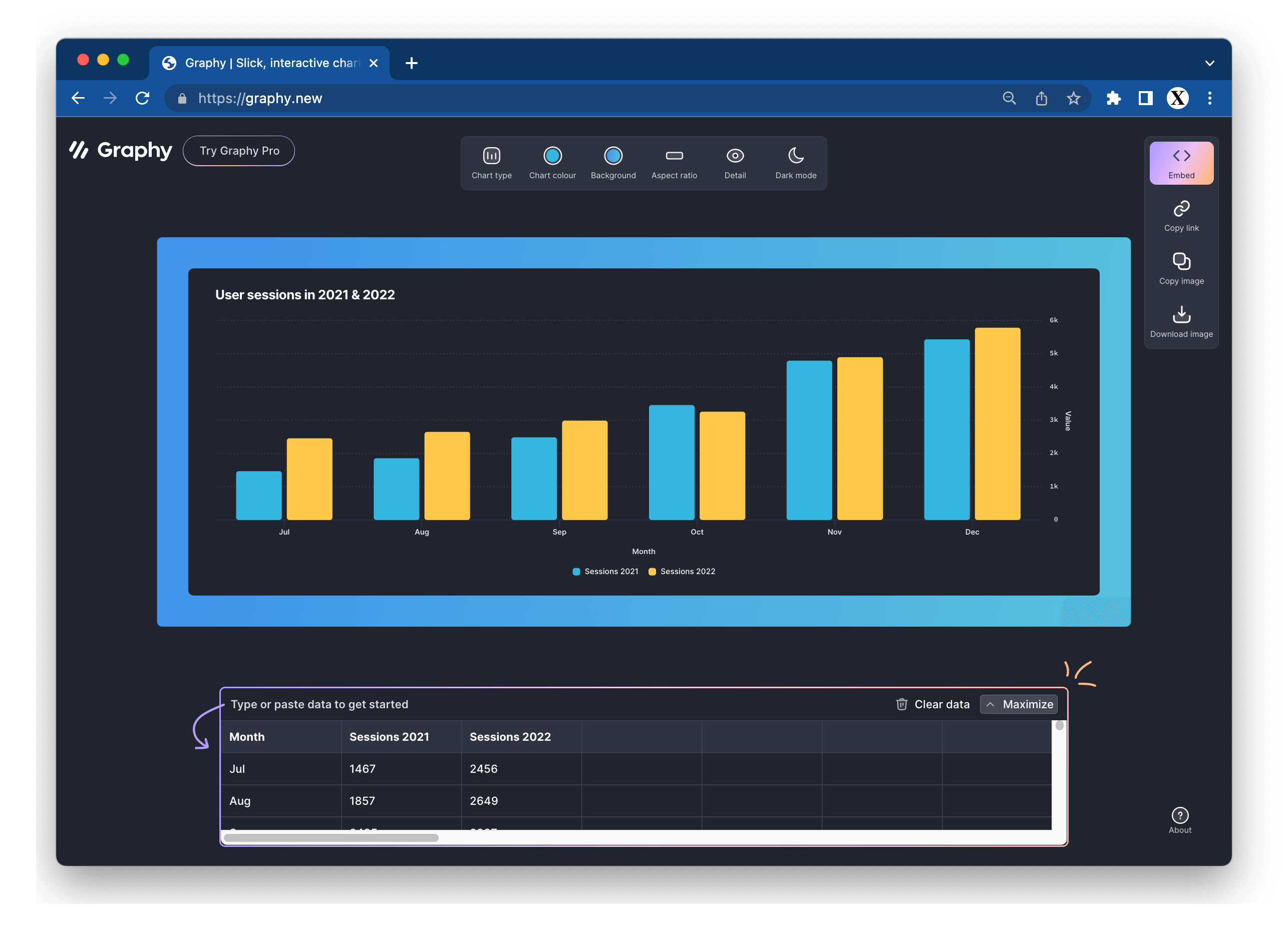Open the Chart type picker
The width and height of the screenshot is (1288, 940).
point(491,162)
